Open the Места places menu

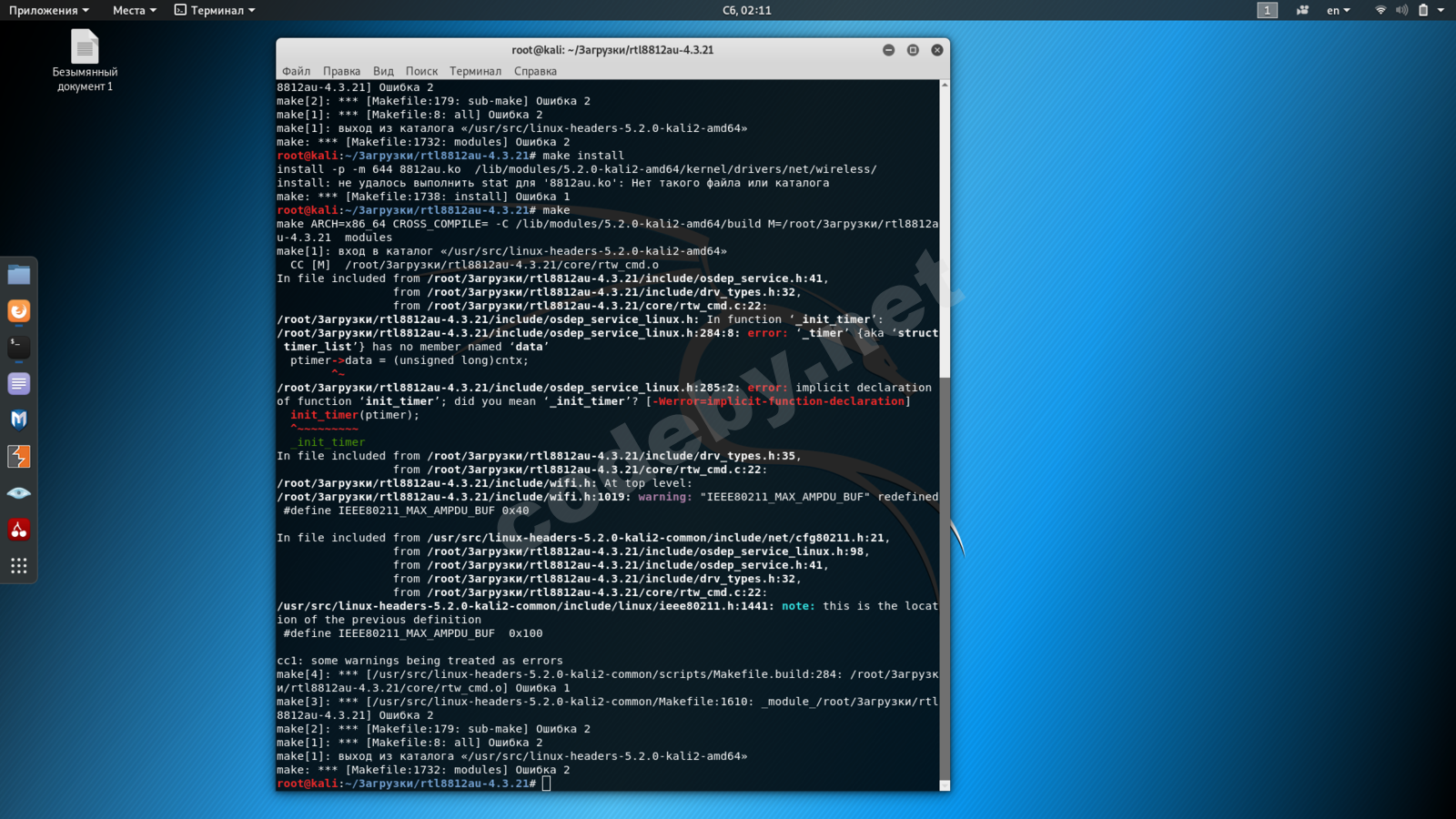pyautogui.click(x=135, y=10)
